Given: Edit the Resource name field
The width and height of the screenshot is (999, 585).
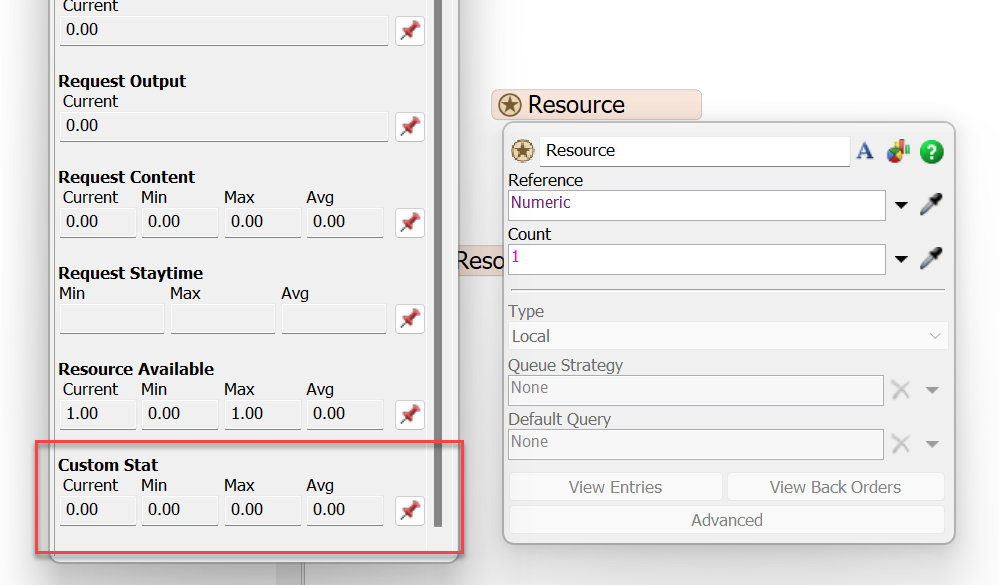Looking at the screenshot, I should pos(694,151).
